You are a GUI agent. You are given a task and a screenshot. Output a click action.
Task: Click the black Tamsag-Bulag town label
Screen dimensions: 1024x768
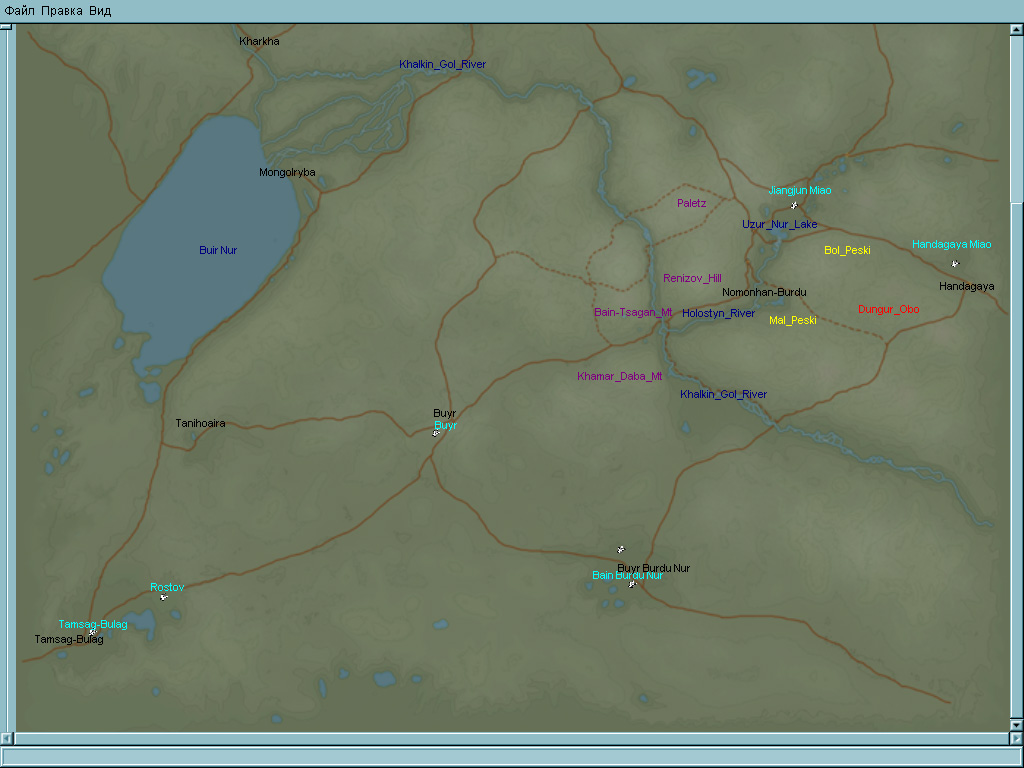[x=69, y=639]
